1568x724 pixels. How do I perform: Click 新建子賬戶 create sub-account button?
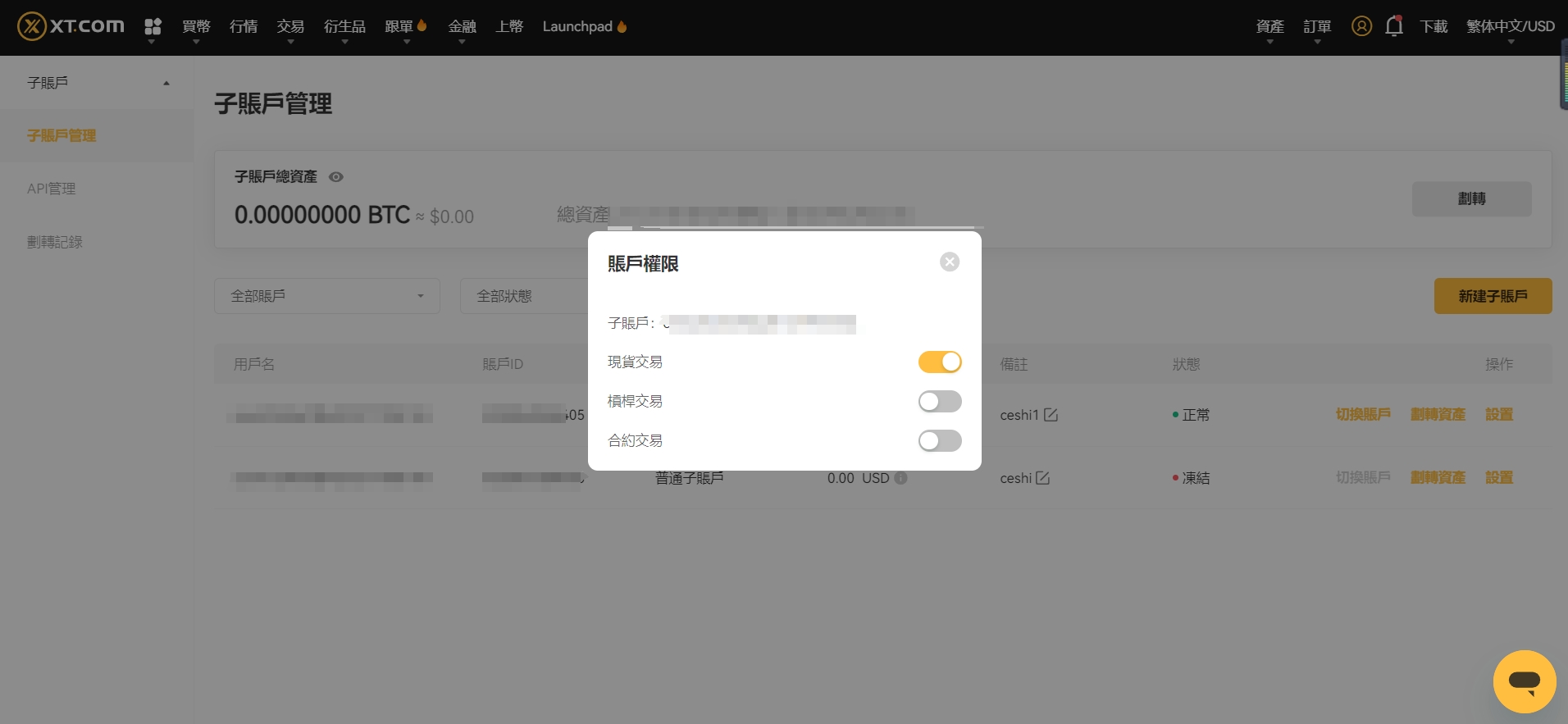coord(1493,296)
